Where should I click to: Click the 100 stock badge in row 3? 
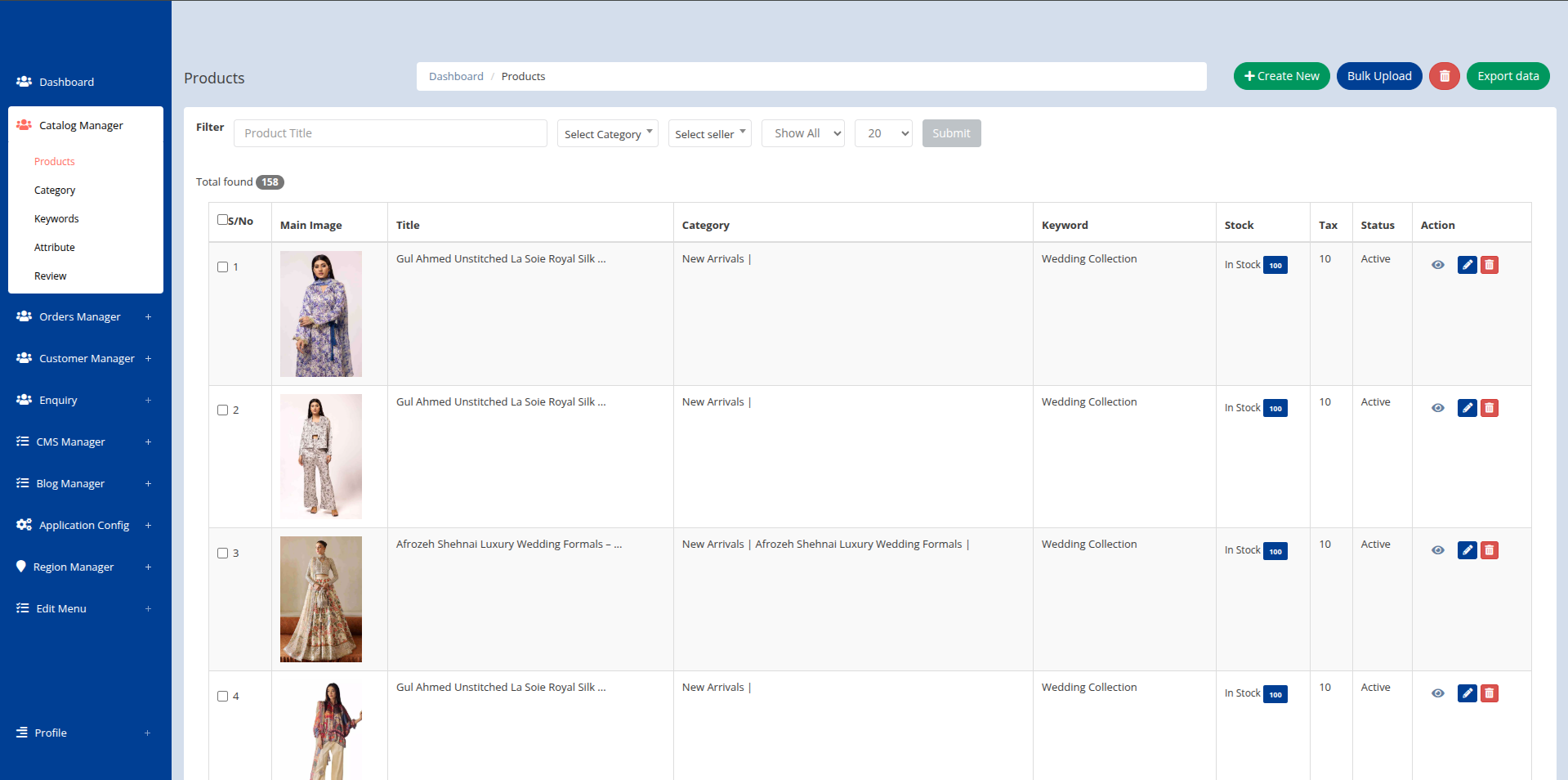pos(1275,551)
